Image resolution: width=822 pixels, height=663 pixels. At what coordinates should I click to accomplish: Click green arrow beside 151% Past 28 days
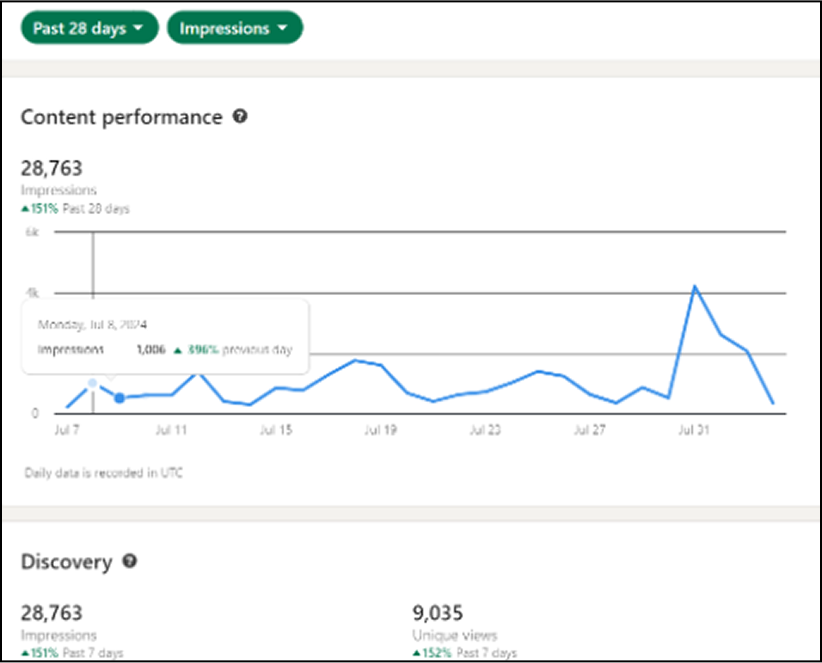[25, 209]
